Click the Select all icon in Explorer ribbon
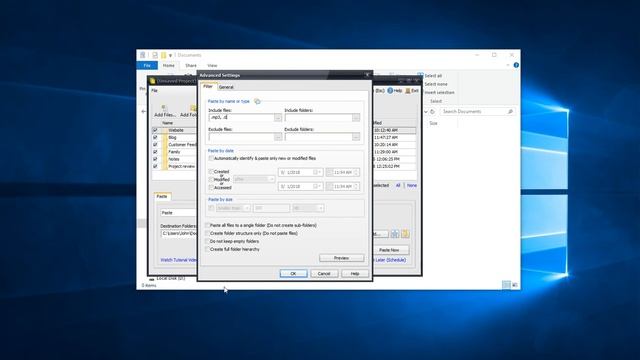Viewport: 640px width, 360px height. click(420, 76)
